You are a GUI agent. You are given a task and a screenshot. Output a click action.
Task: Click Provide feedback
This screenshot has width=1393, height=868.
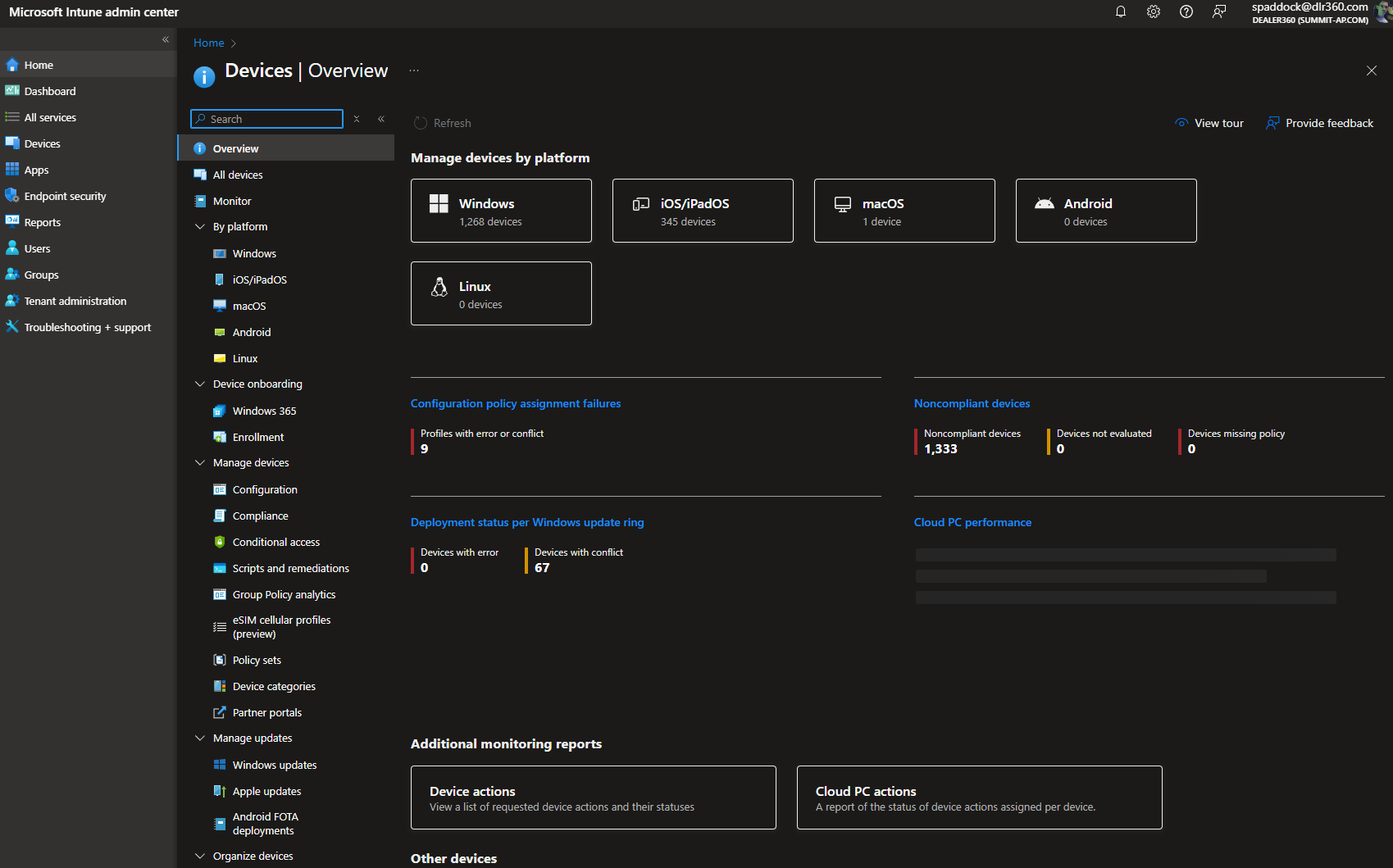(x=1320, y=123)
